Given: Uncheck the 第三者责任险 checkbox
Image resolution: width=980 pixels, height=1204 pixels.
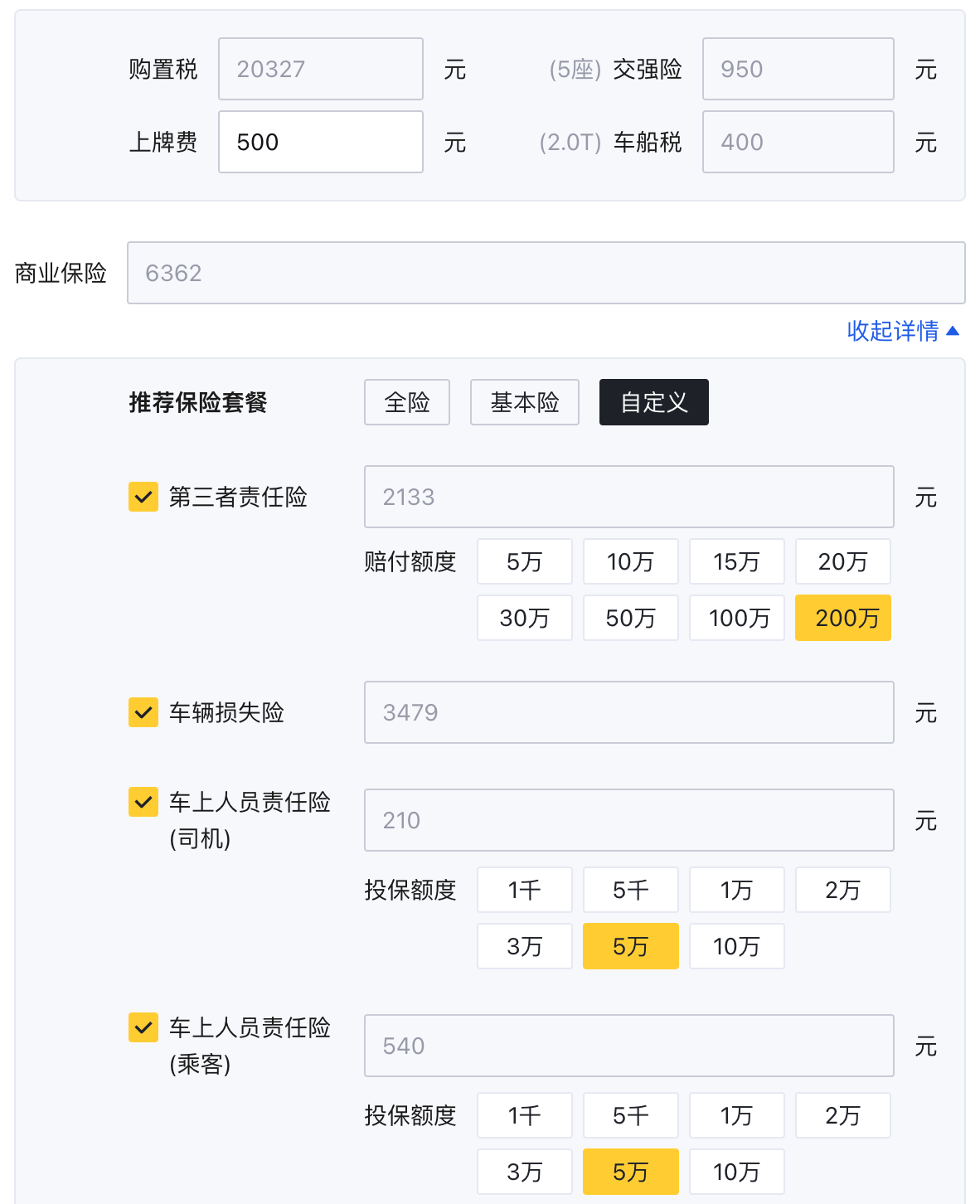Looking at the screenshot, I should [x=143, y=497].
